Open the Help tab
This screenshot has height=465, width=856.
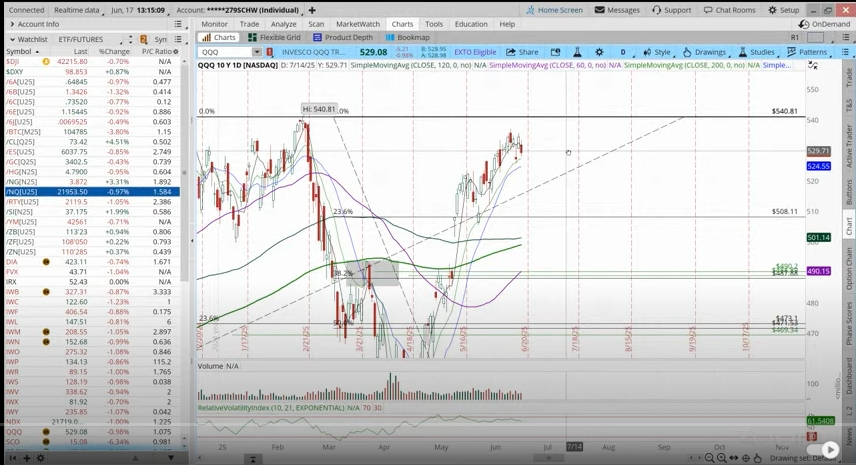[x=507, y=24]
